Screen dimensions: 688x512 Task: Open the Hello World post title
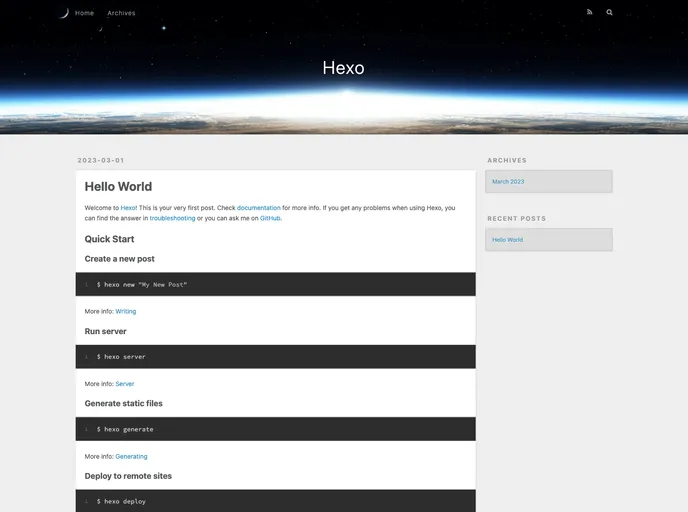tap(118, 186)
